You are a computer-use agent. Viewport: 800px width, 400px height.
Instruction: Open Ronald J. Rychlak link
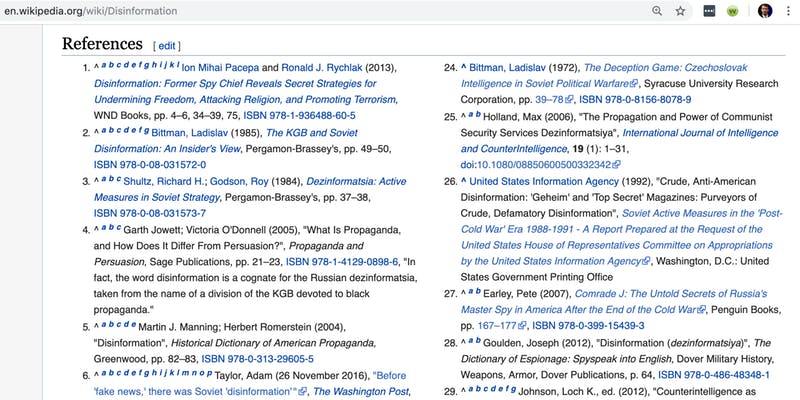pos(322,68)
